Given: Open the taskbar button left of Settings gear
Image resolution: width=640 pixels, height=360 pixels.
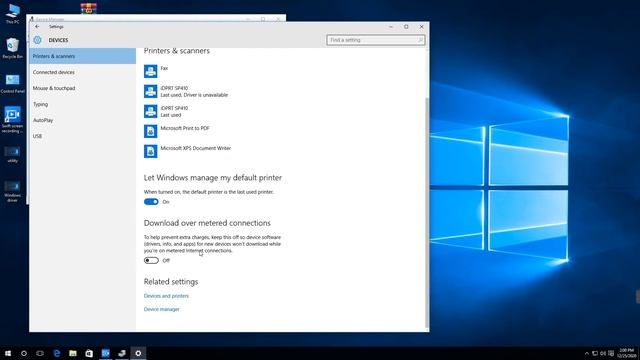Looking at the screenshot, I should tap(122, 353).
